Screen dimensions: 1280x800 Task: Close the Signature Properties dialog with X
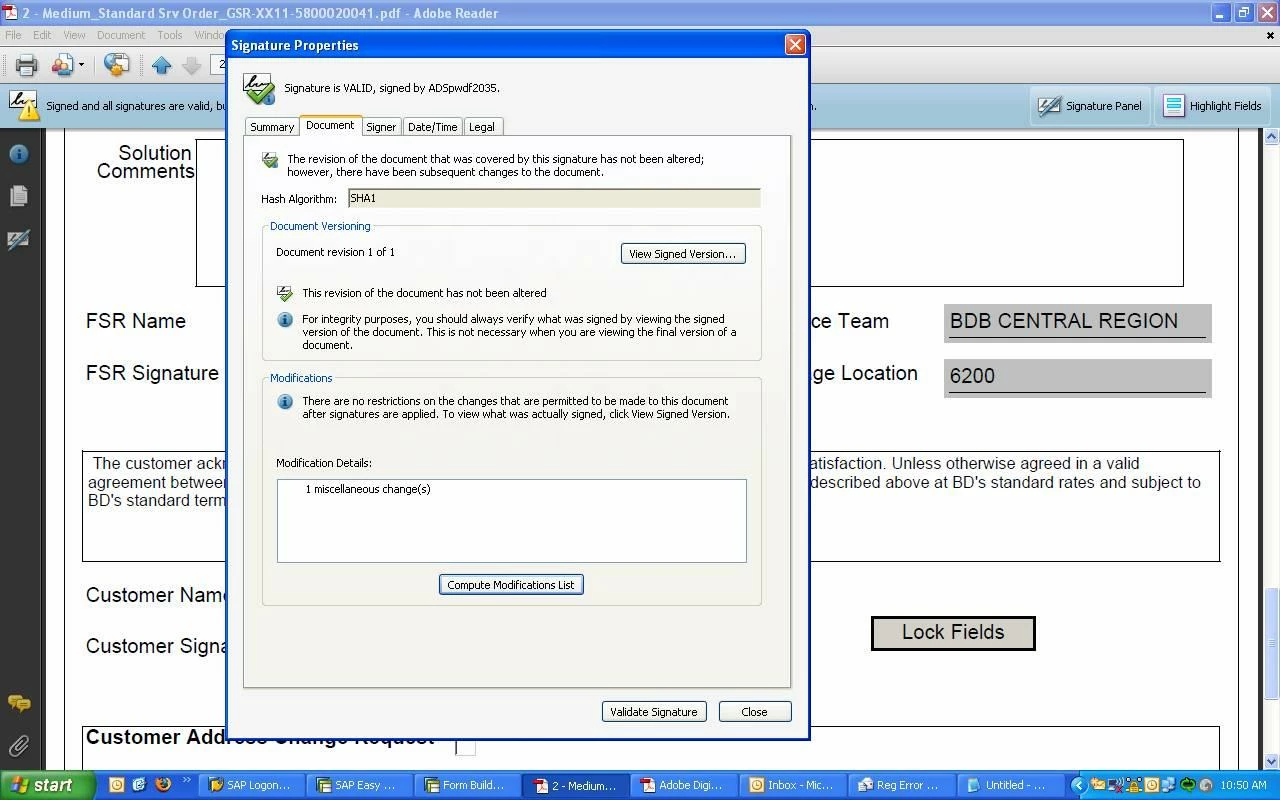(x=795, y=44)
